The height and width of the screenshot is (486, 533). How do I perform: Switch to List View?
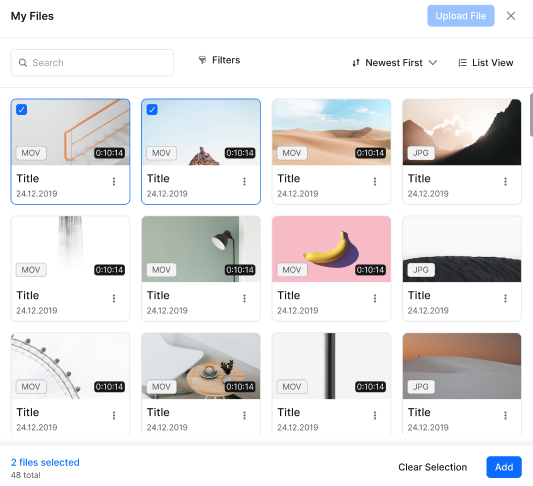486,63
